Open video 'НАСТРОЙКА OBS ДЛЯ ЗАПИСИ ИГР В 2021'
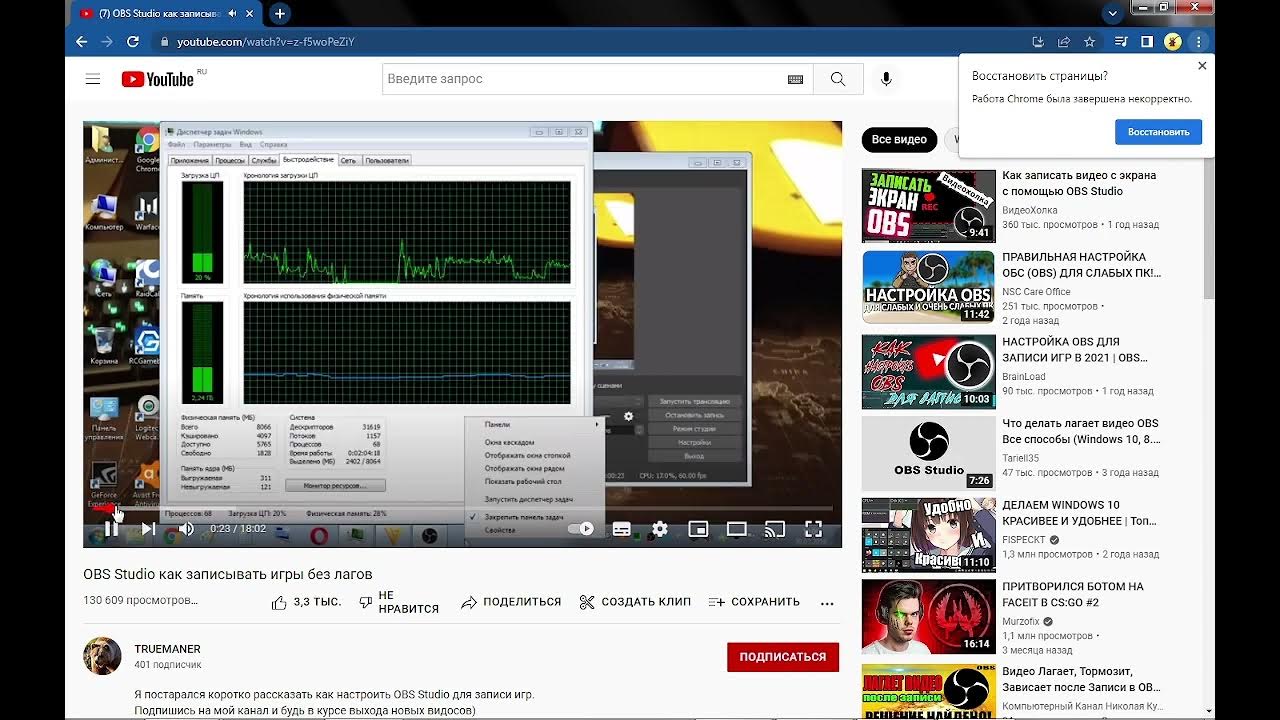This screenshot has width=1280, height=720. (x=1075, y=350)
